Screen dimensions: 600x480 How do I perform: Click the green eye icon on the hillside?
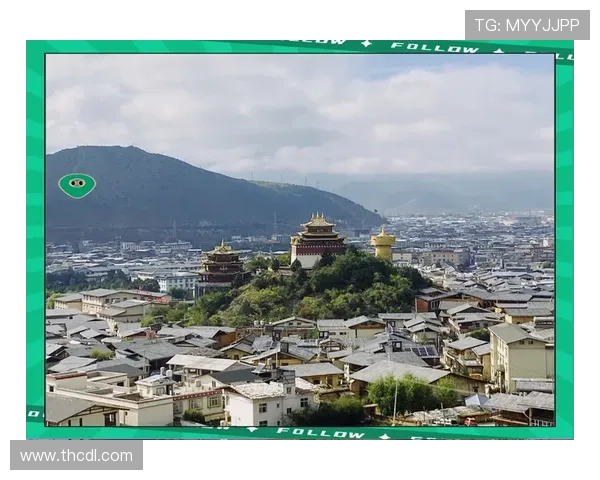click(77, 184)
